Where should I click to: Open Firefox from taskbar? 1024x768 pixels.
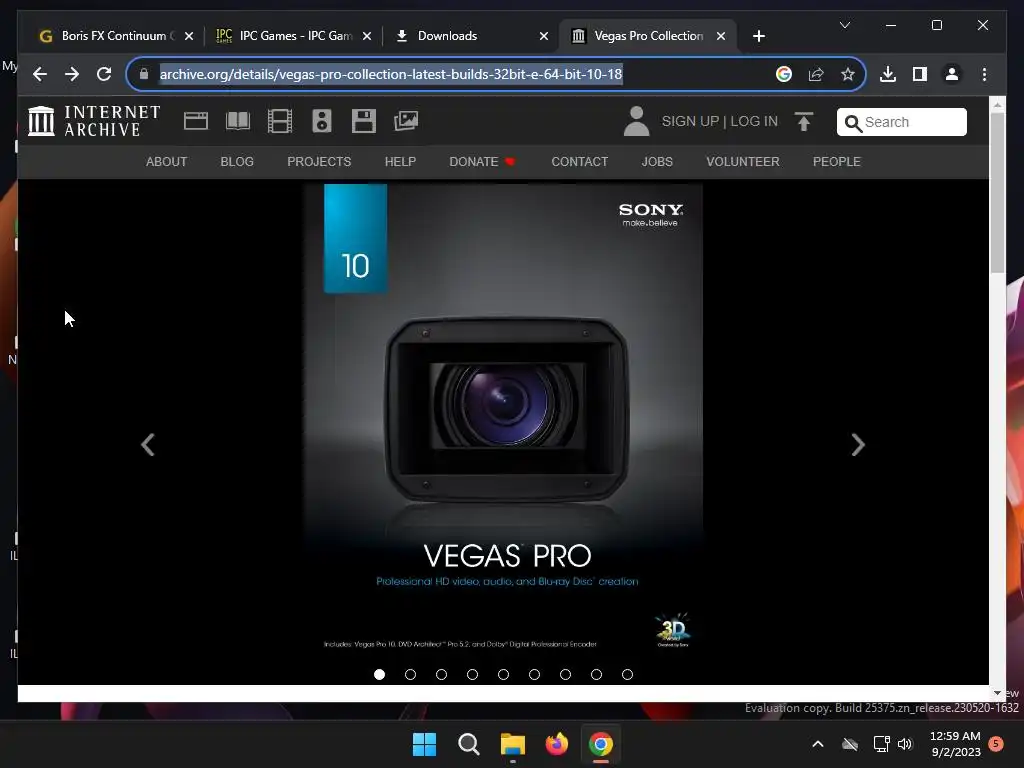pos(556,744)
